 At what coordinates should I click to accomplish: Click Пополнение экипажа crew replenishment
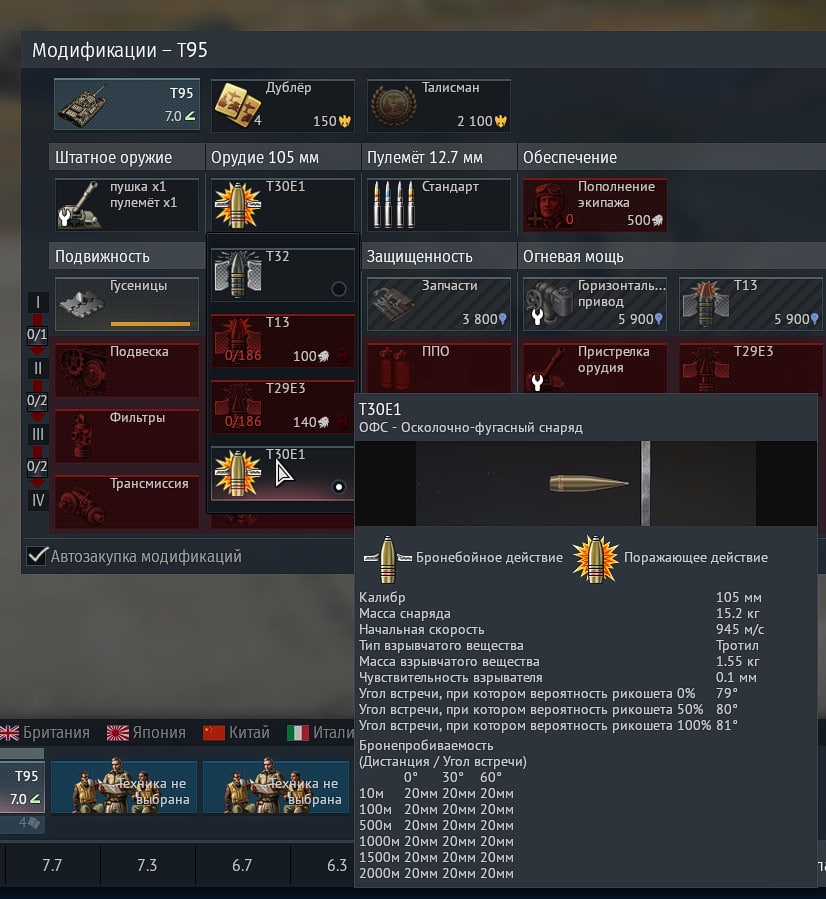[x=595, y=205]
